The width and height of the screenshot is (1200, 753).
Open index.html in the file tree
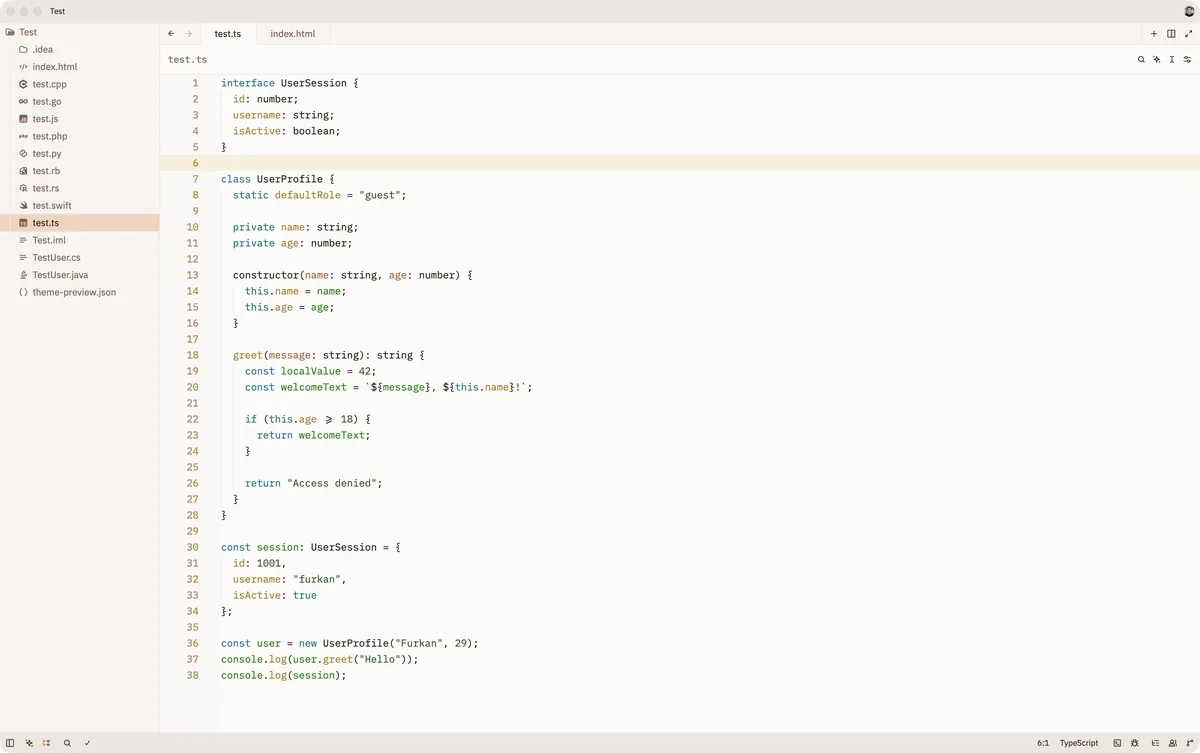click(80, 67)
